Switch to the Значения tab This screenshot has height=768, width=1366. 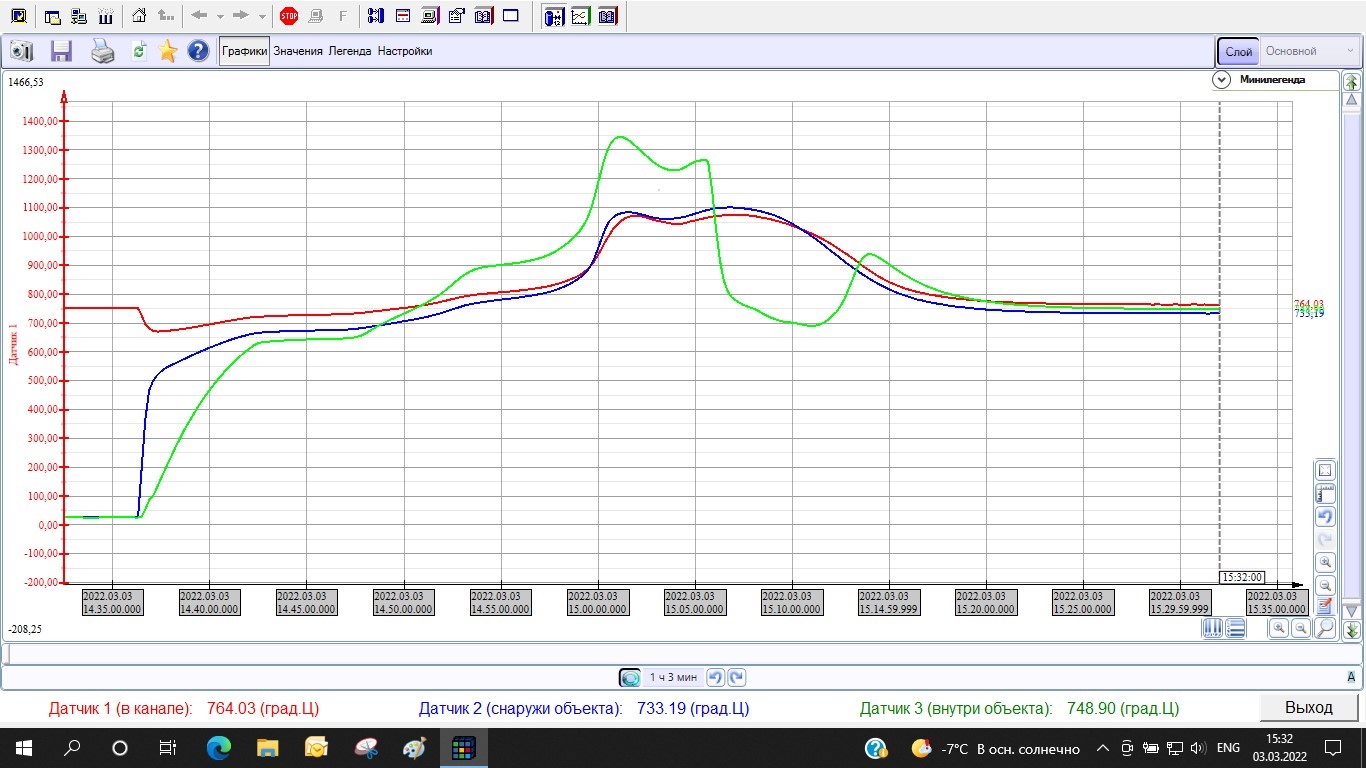[298, 51]
